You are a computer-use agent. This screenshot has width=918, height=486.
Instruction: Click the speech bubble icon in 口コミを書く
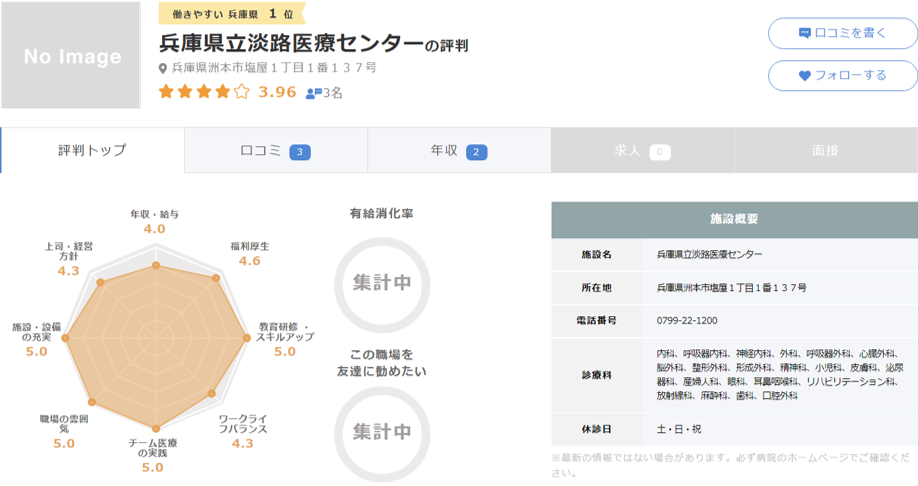click(x=804, y=33)
